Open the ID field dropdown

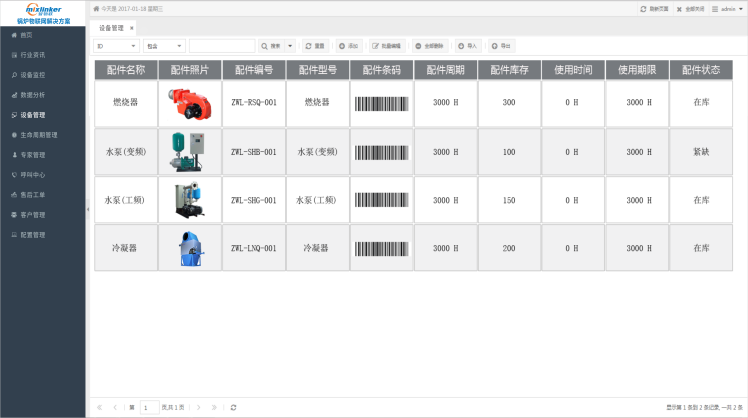tap(116, 46)
